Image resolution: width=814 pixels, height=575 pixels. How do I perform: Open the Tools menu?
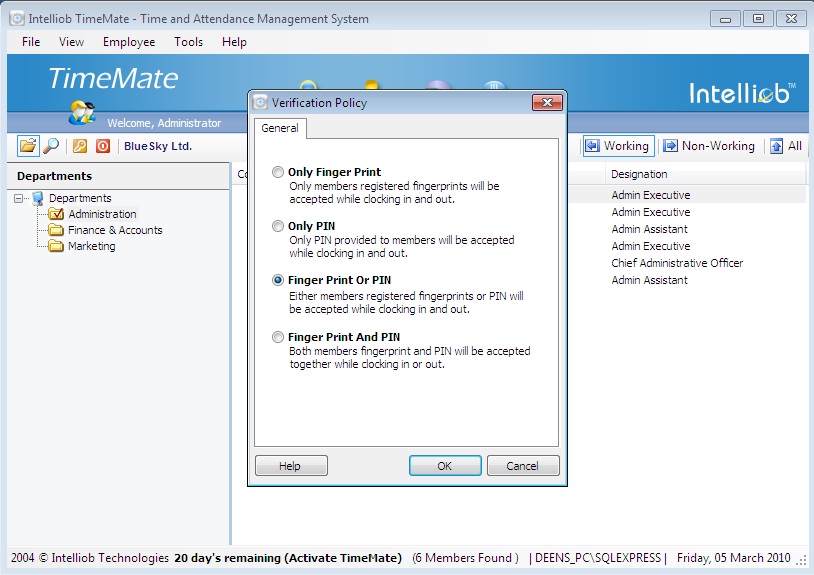click(x=188, y=42)
